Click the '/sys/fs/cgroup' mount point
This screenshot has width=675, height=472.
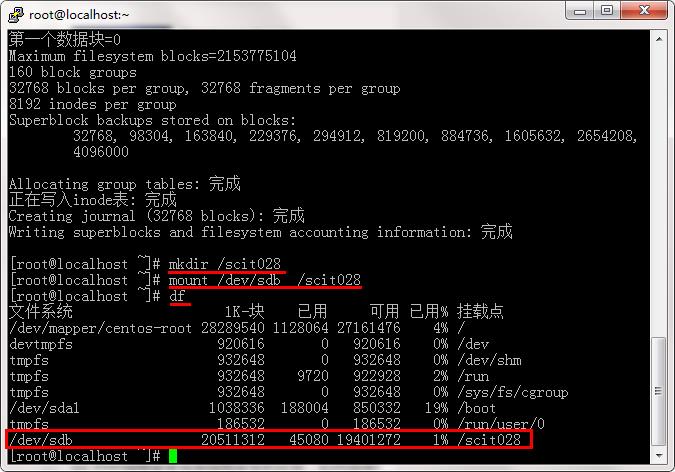pos(513,392)
